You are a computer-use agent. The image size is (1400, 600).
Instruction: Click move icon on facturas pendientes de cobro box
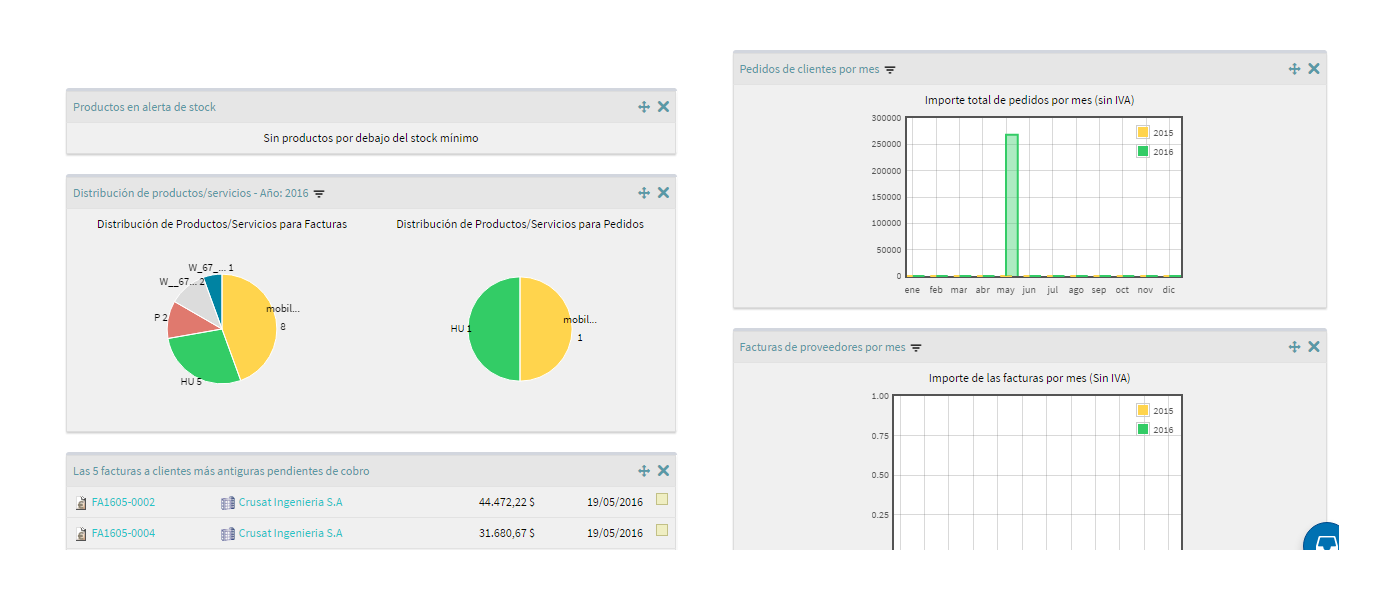tap(644, 471)
